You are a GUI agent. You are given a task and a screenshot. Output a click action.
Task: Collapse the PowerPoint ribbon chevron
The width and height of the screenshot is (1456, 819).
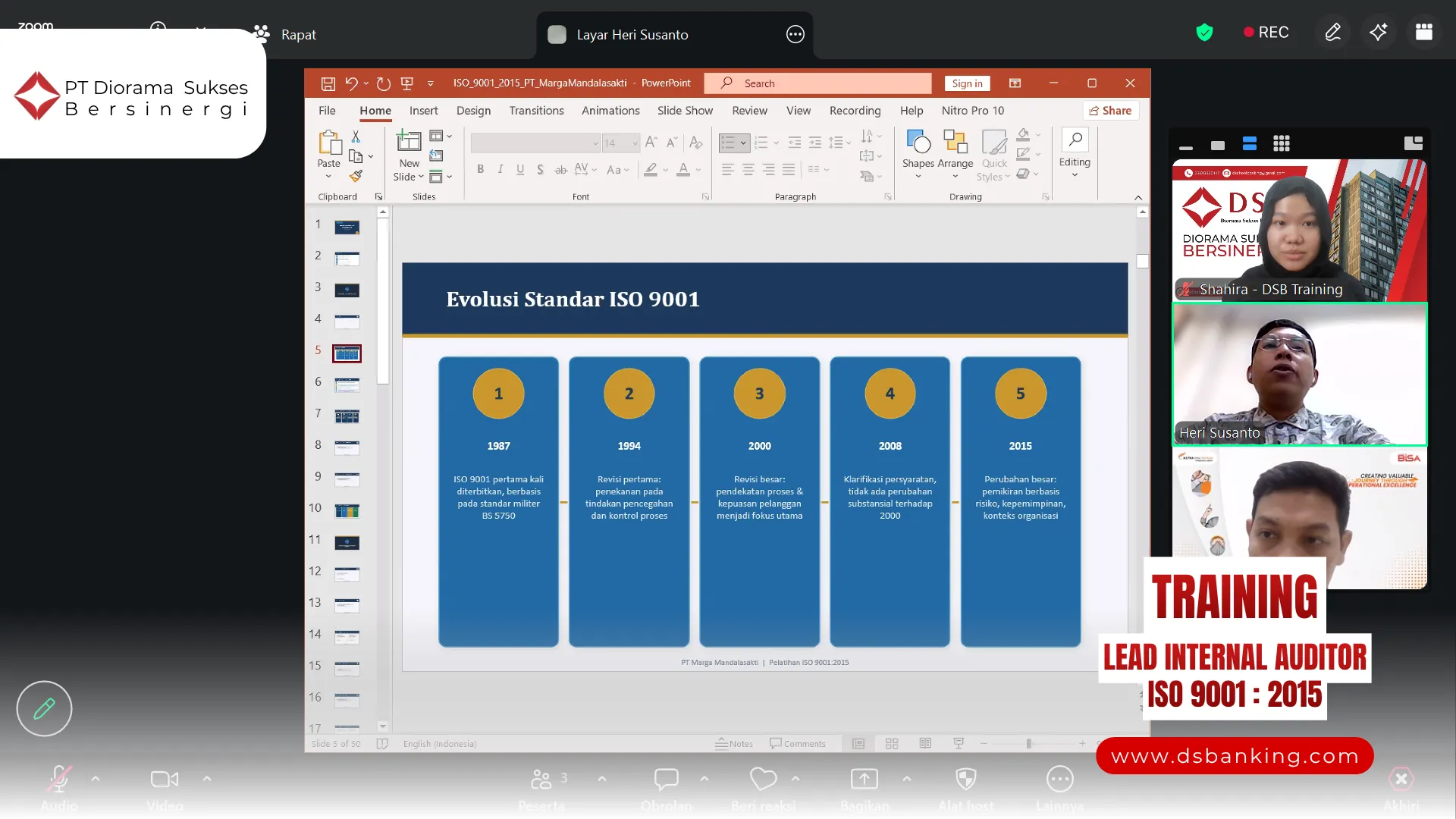point(1138,197)
